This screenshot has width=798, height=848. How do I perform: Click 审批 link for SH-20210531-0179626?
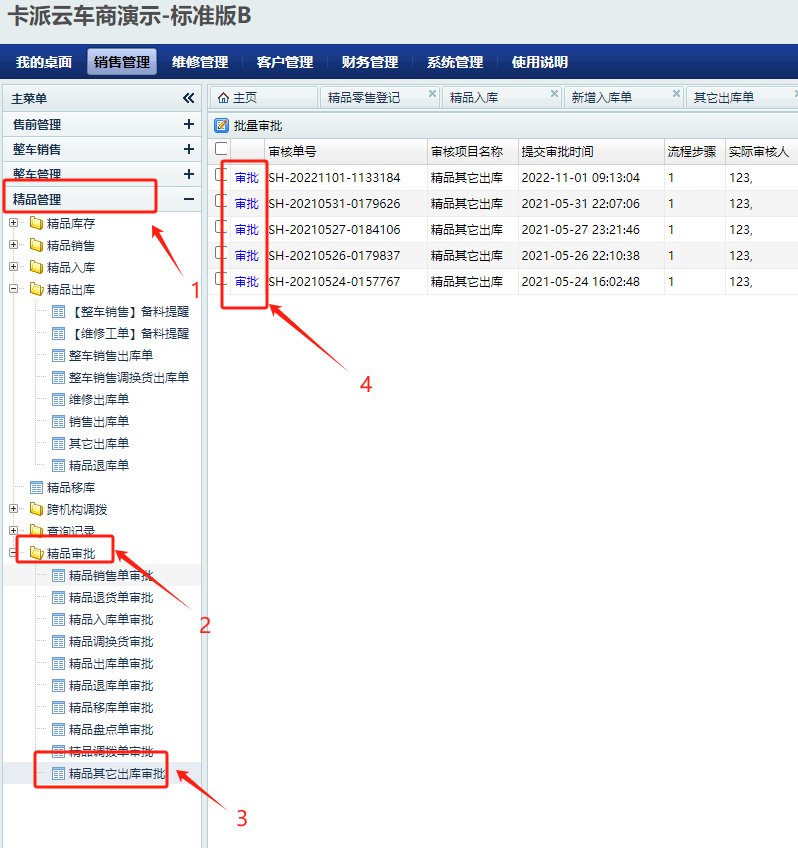(x=246, y=204)
